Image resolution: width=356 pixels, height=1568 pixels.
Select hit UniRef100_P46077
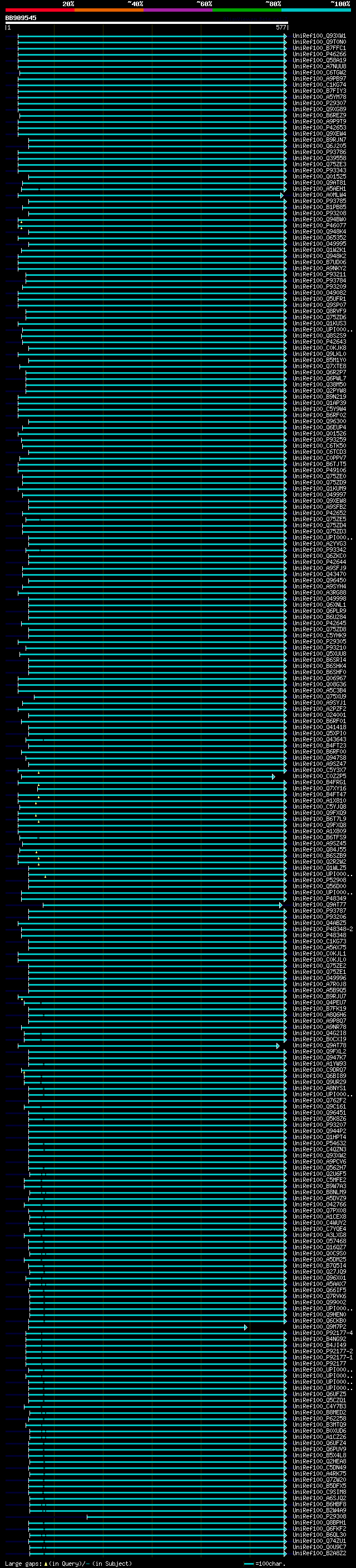click(319, 225)
